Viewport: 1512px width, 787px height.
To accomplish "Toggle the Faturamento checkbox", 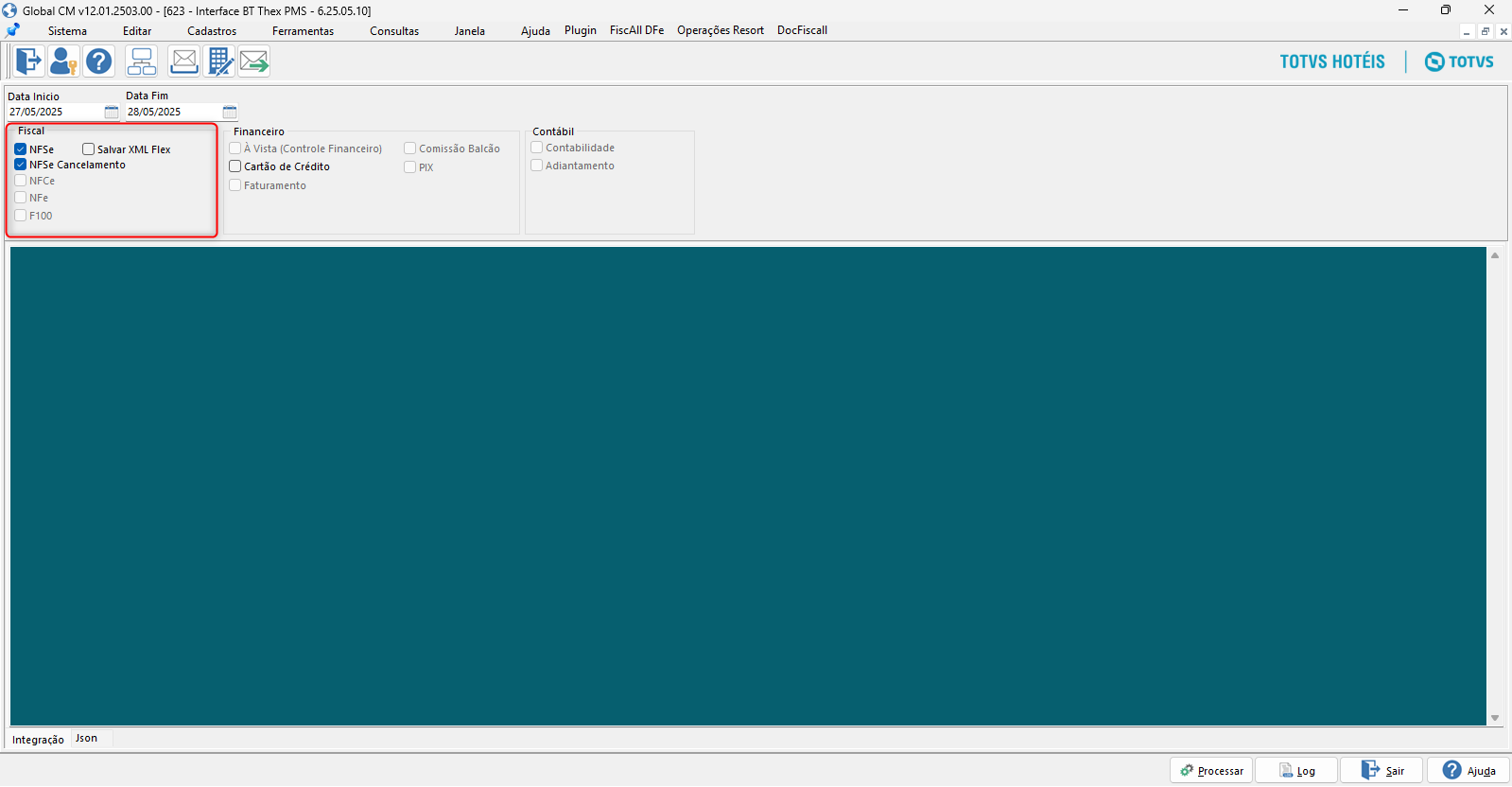I will [x=235, y=185].
